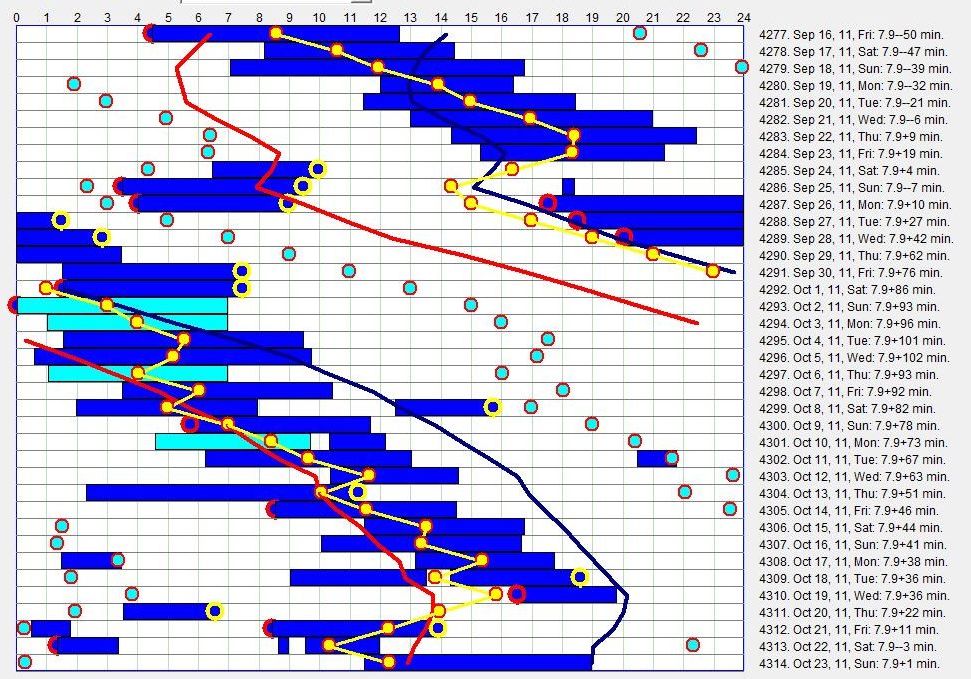Image resolution: width=971 pixels, height=679 pixels.
Task: Select the yellow-ringed blue dot in row 4309
Action: click(x=580, y=576)
